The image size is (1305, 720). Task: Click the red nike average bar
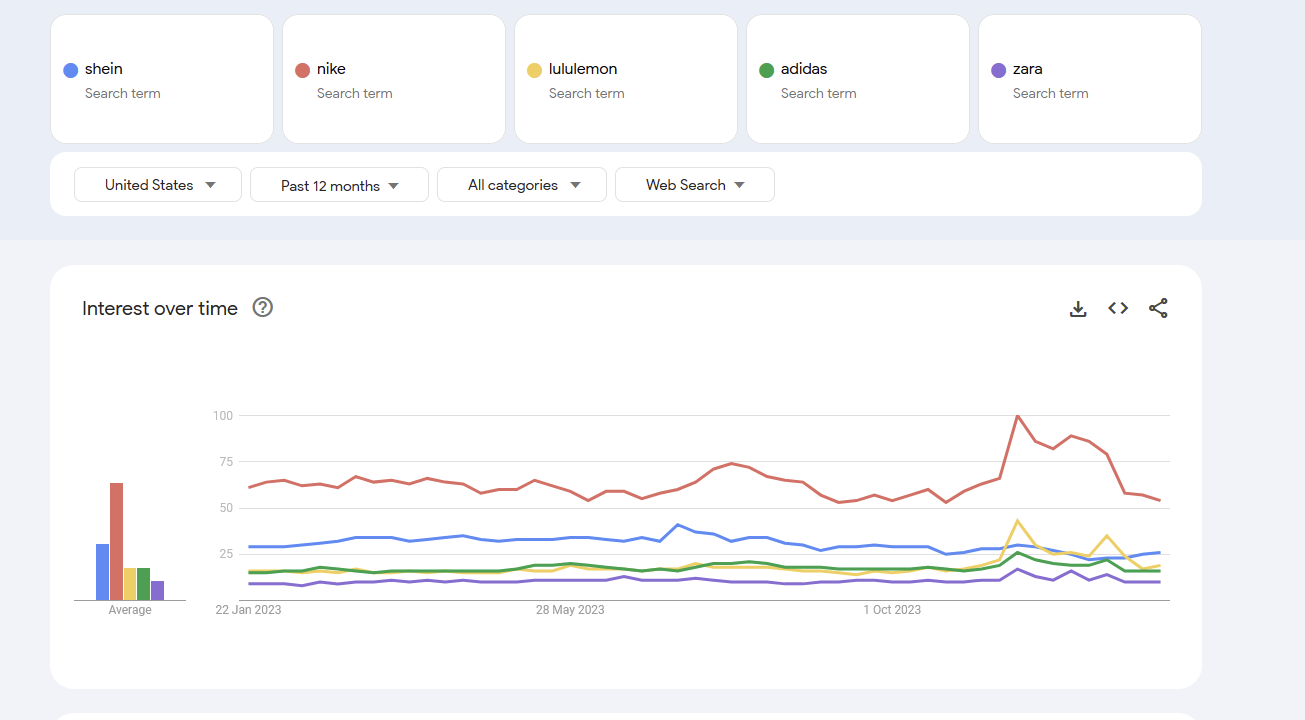(116, 541)
